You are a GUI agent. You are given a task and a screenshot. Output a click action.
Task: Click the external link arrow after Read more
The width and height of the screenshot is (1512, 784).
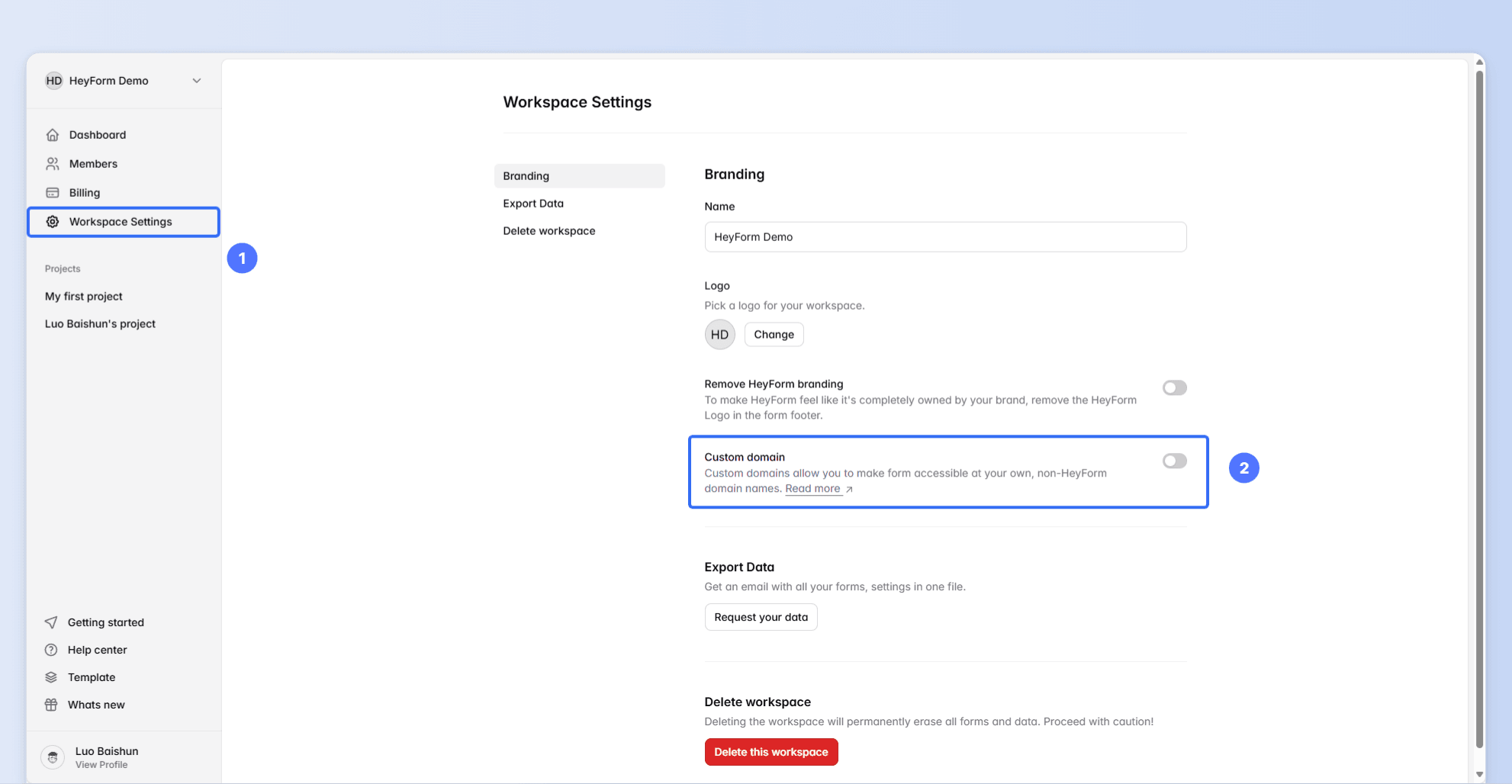849,490
